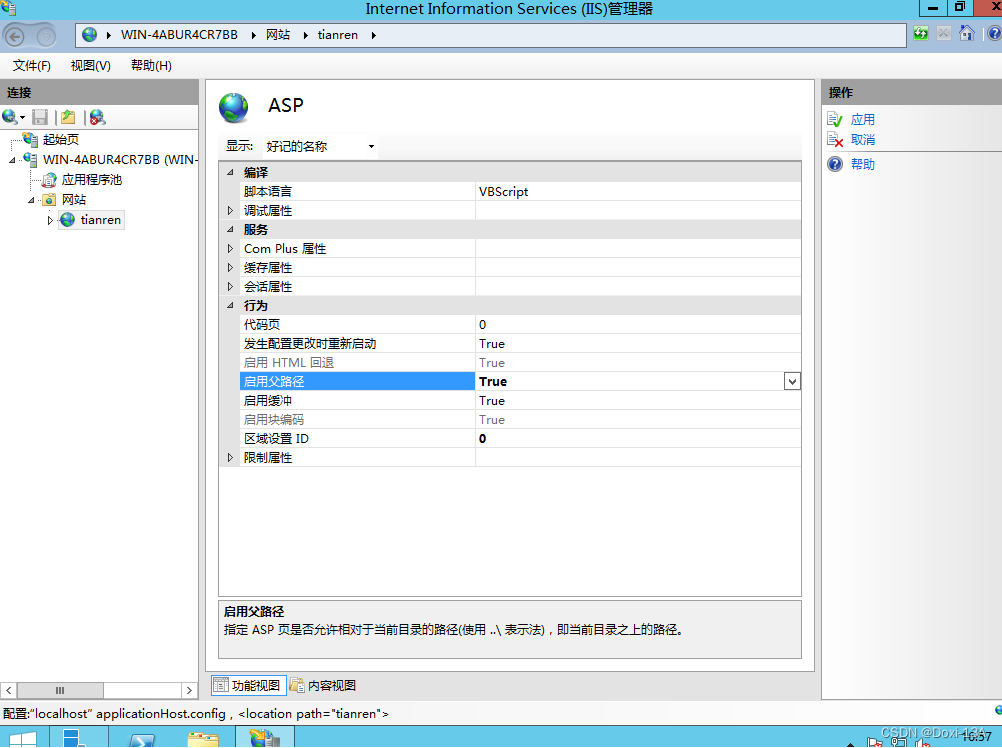1002x748 pixels.
Task: Click the 取消 cancel icon in 操作 pane
Action: 835,139
